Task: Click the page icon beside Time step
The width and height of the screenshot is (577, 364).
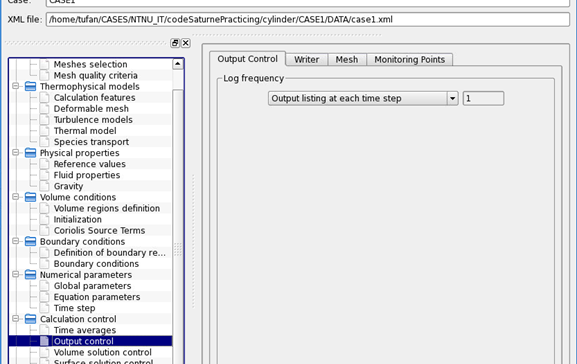Action: [44, 308]
